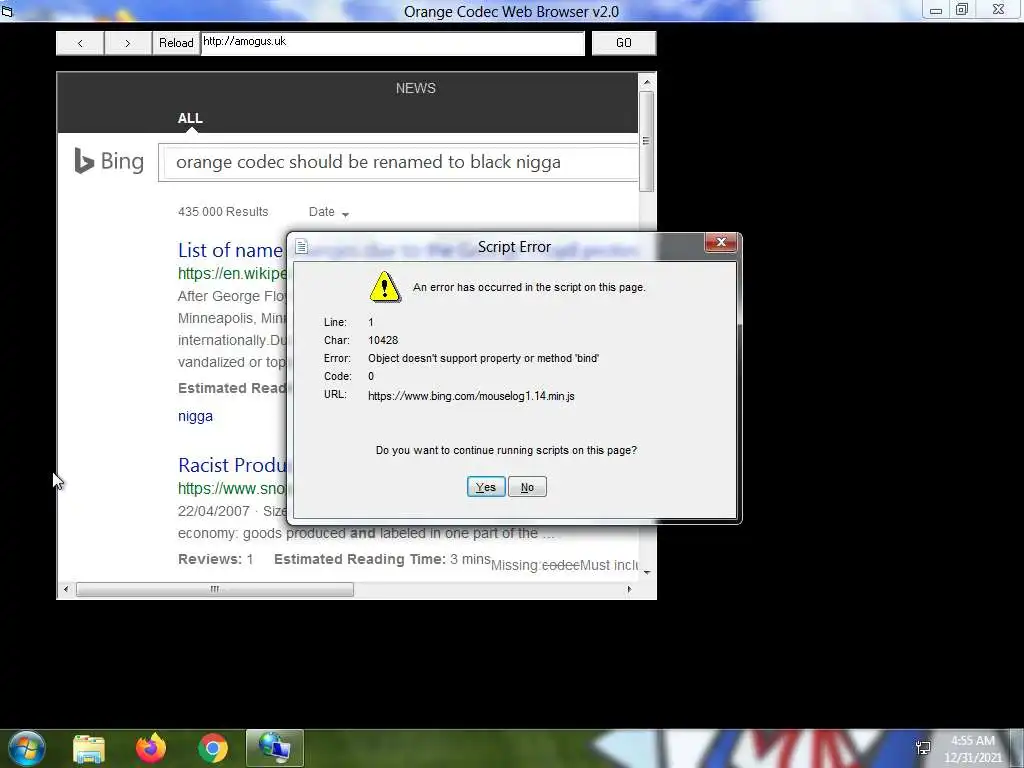
Task: Go forward using the forward arrow button
Action: 127,43
